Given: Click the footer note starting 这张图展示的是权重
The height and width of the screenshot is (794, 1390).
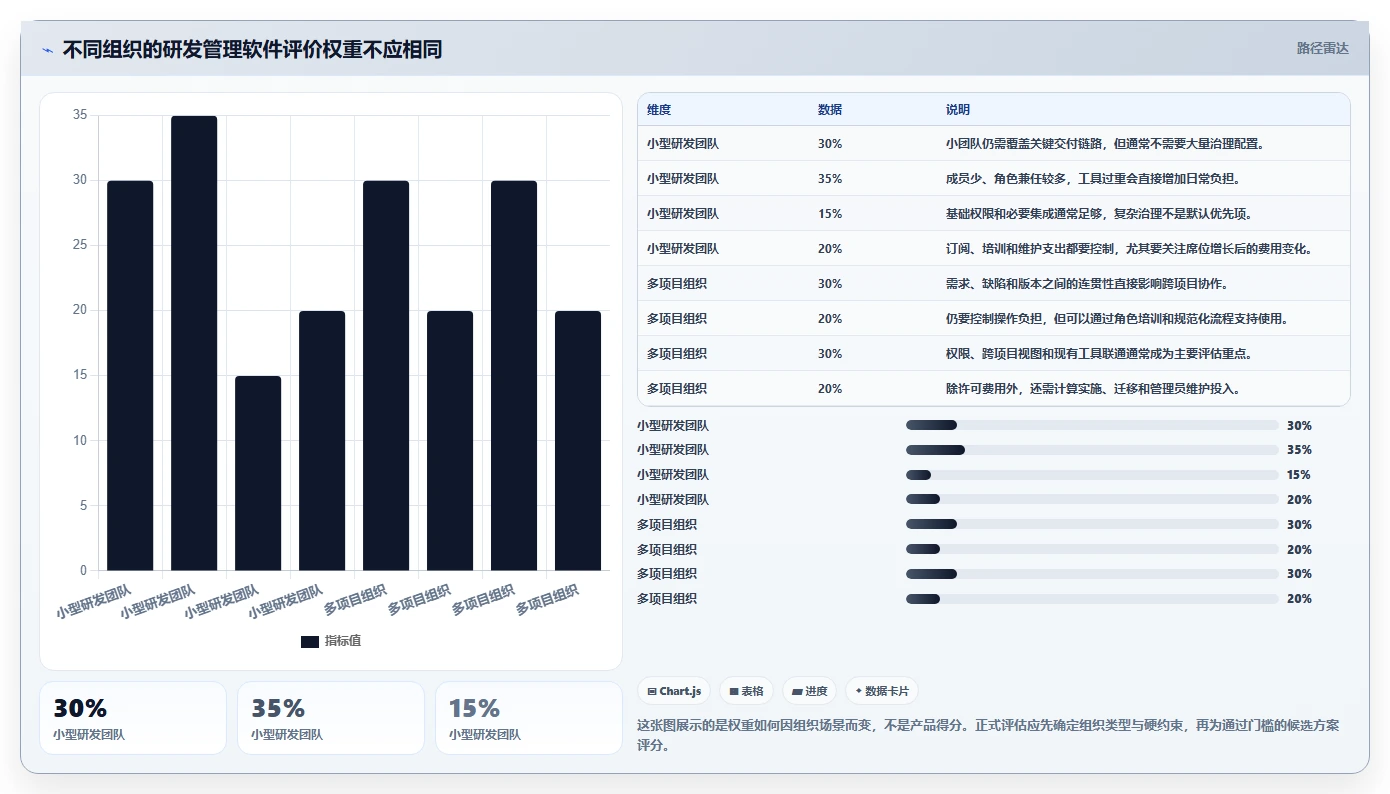Looking at the screenshot, I should pyautogui.click(x=987, y=735).
